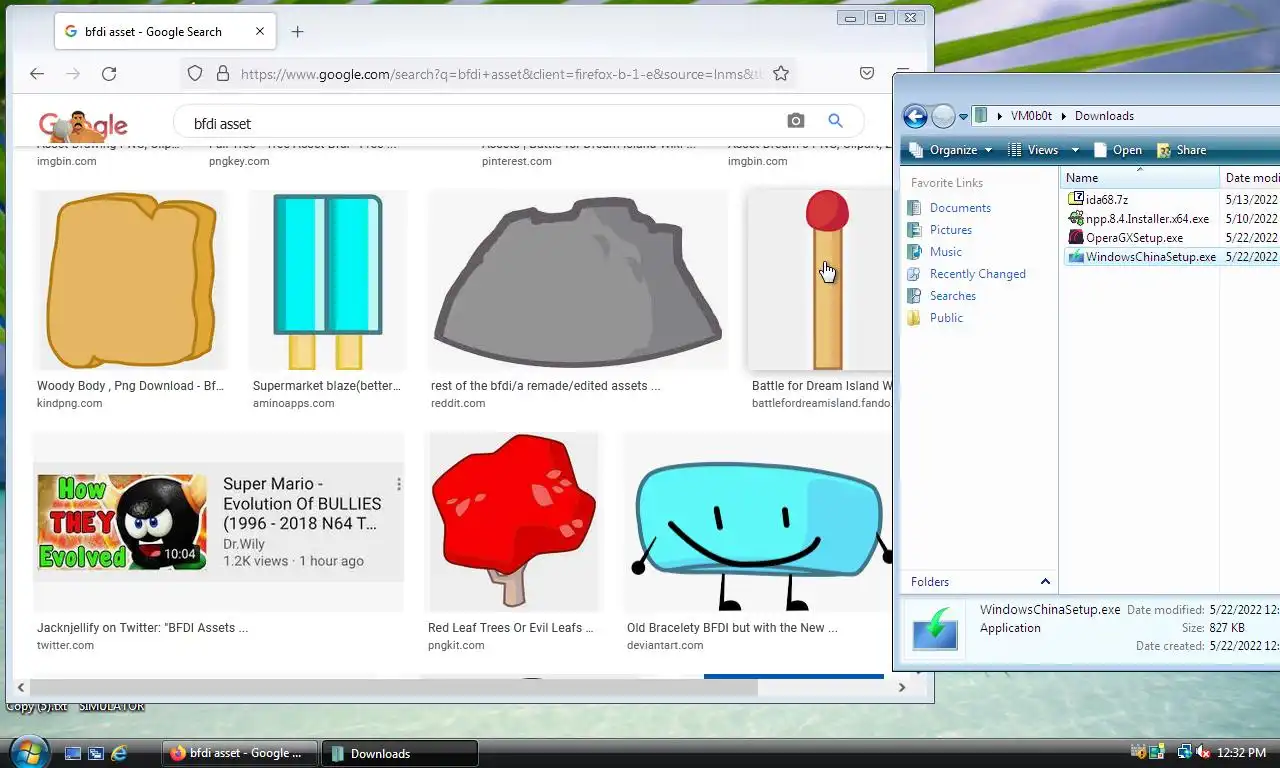The image size is (1280, 768).
Task: Open Explorer recent pages dropdown arrow
Action: coord(963,117)
